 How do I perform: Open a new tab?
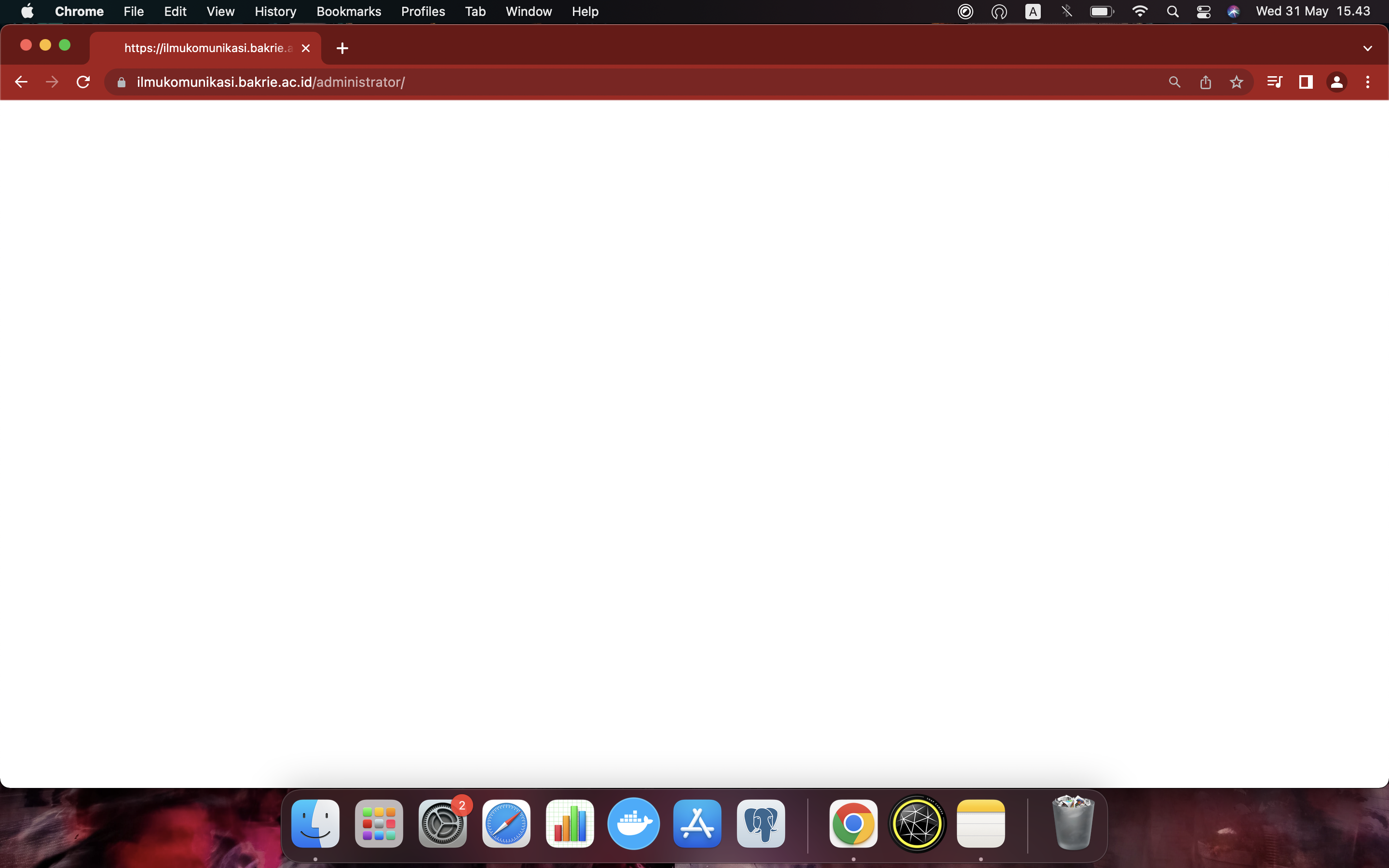click(342, 48)
